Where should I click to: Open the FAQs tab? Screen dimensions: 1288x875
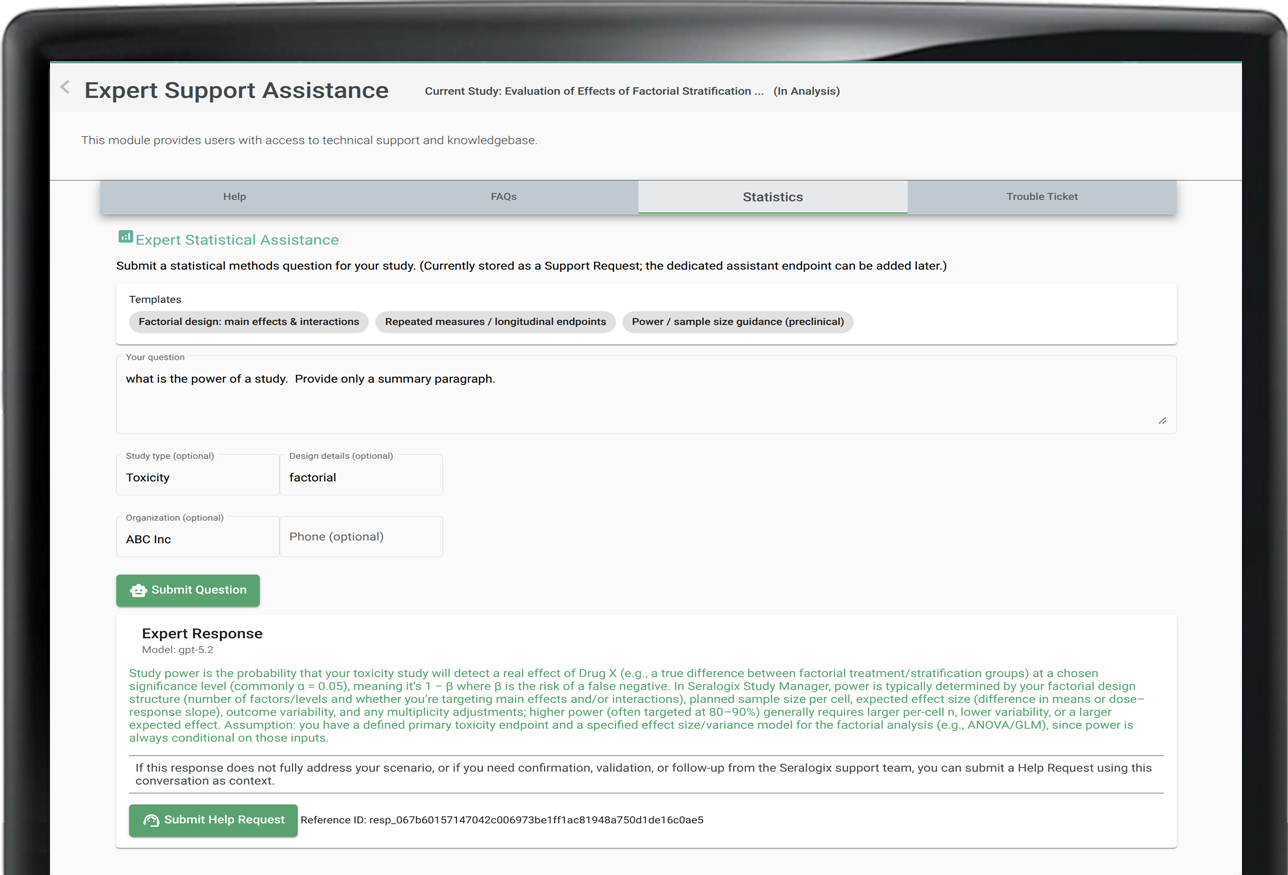503,197
